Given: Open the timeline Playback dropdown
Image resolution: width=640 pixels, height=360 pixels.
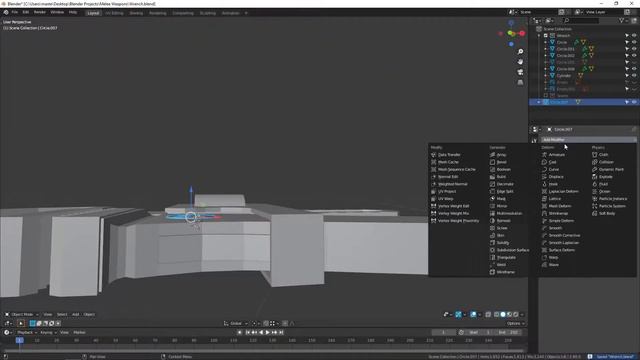Looking at the screenshot, I should tap(27, 332).
